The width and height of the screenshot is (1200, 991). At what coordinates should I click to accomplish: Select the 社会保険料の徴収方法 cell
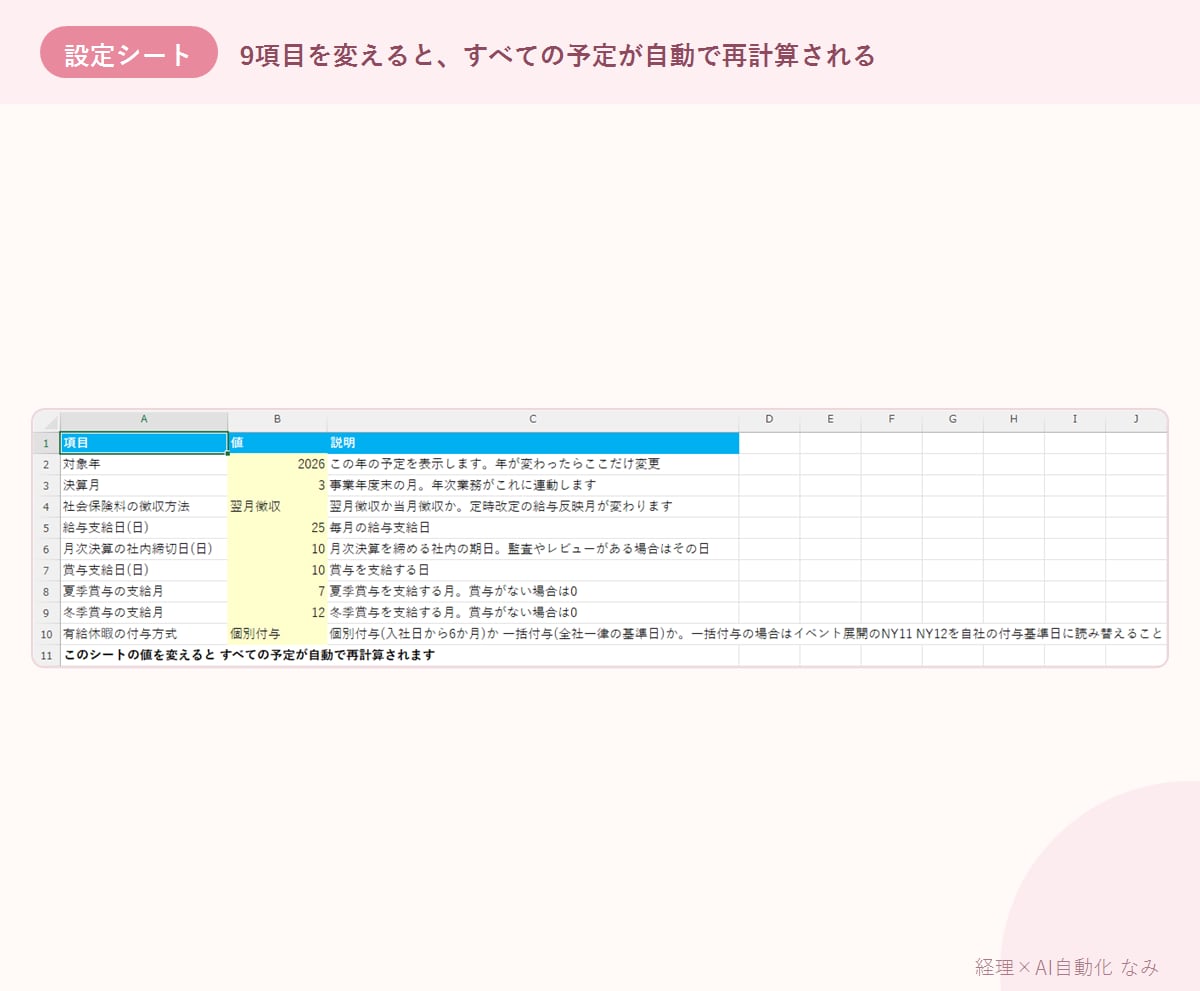click(144, 506)
